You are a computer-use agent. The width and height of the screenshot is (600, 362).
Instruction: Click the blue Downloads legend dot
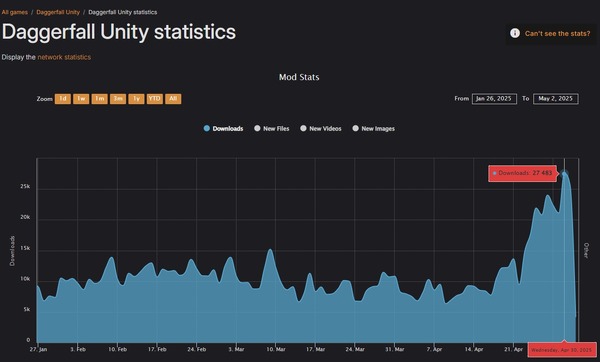tap(207, 129)
